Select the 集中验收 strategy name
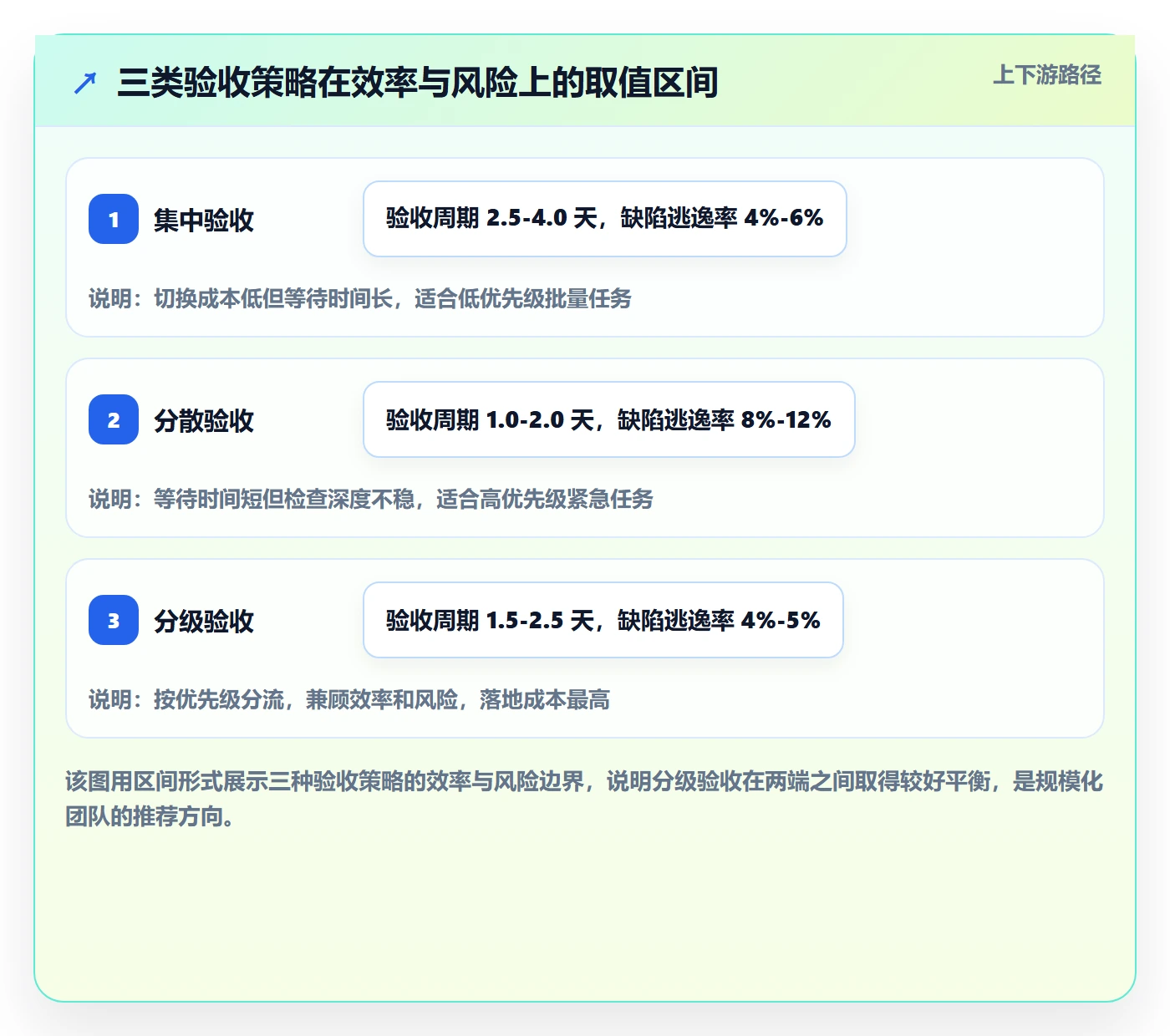 [204, 220]
